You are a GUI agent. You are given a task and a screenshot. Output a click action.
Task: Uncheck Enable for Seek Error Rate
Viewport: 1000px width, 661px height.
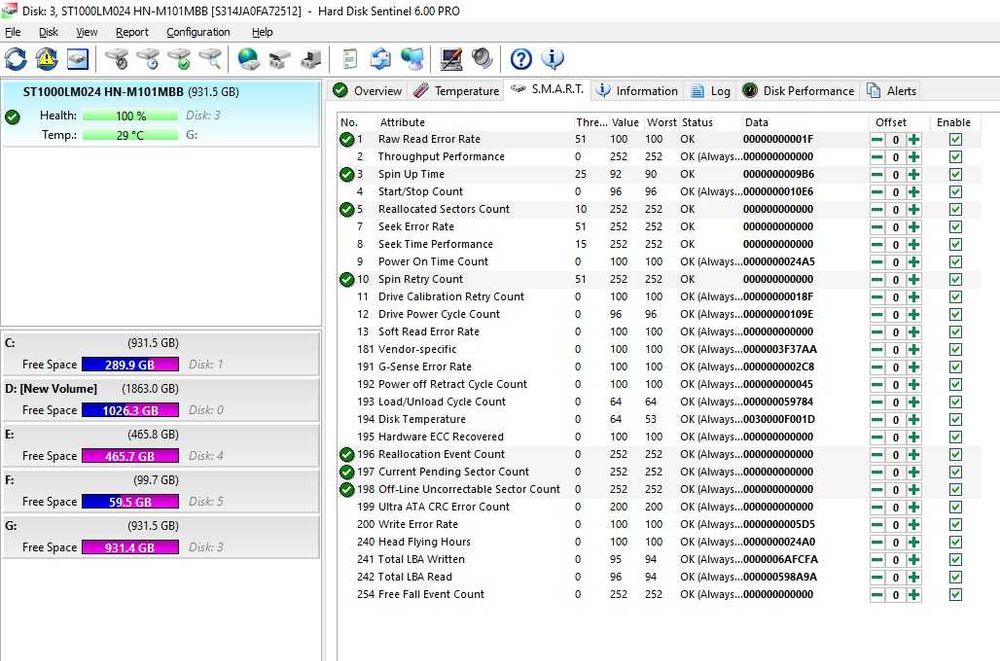(955, 227)
